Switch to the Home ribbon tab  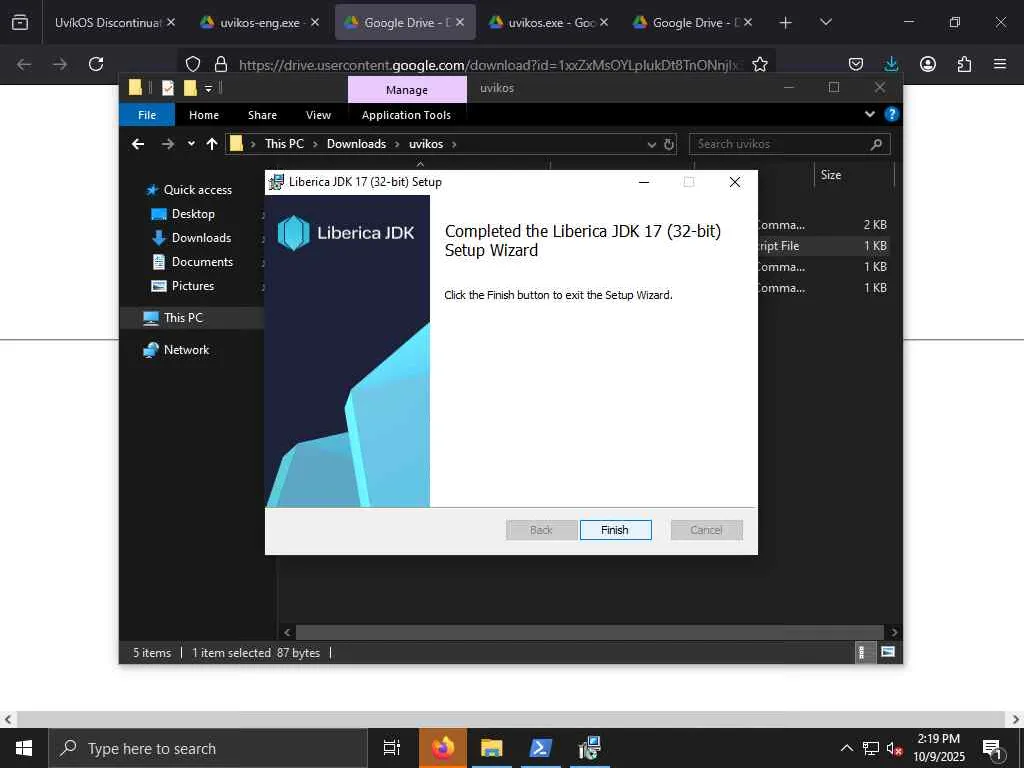204,115
